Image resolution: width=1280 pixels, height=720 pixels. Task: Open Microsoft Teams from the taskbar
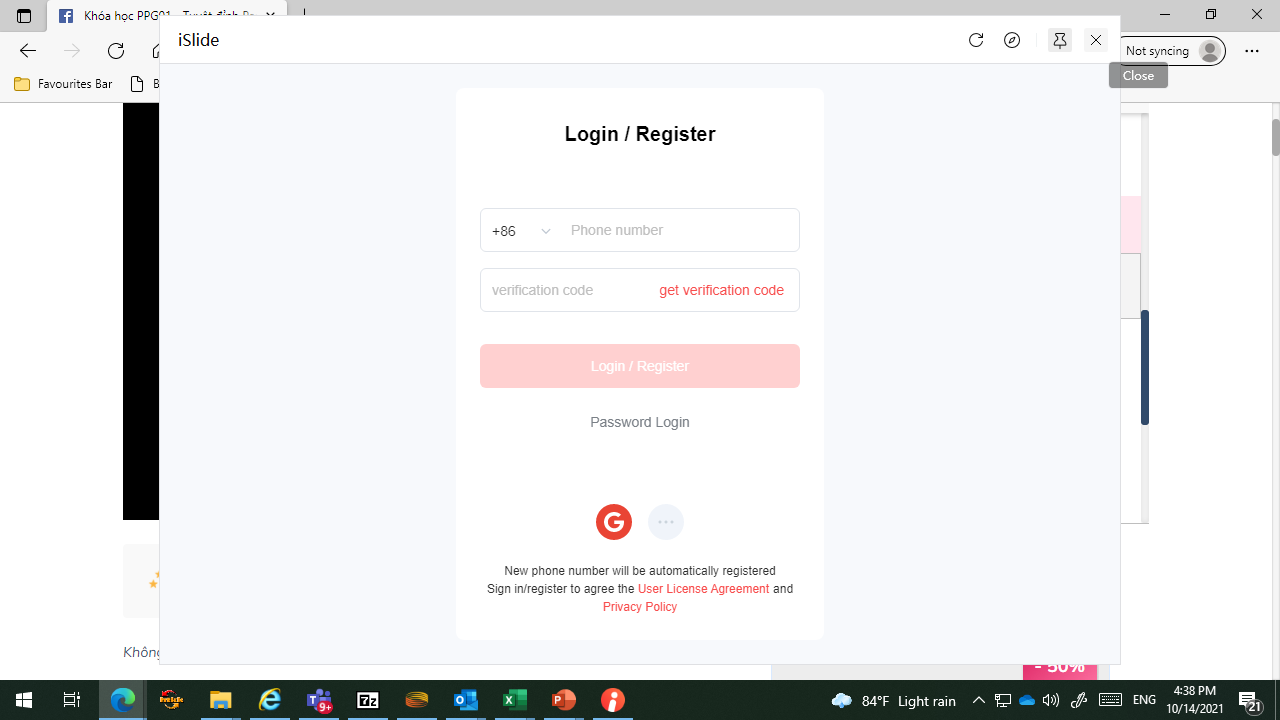tap(319, 700)
